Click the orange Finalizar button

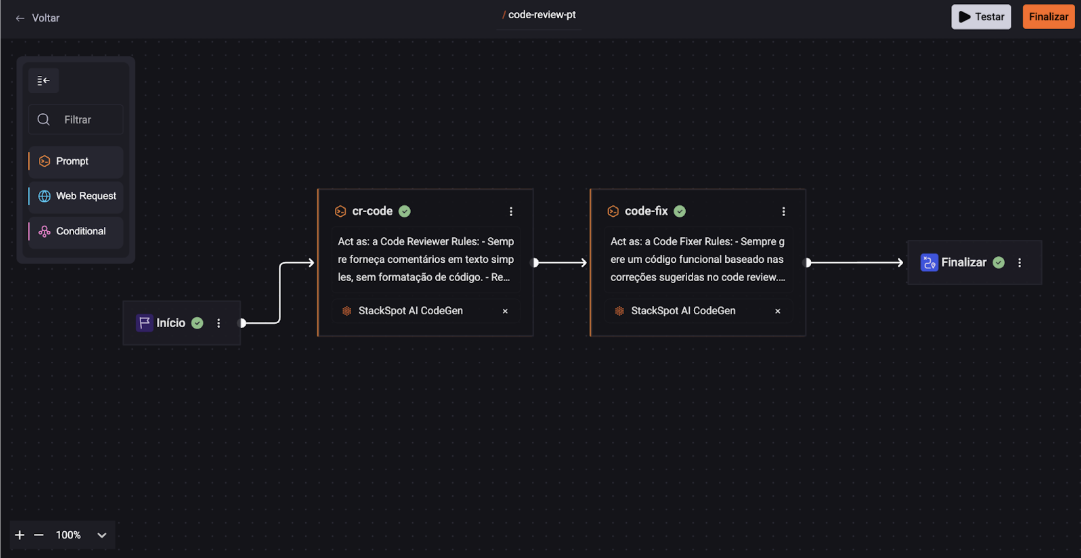tap(1048, 17)
